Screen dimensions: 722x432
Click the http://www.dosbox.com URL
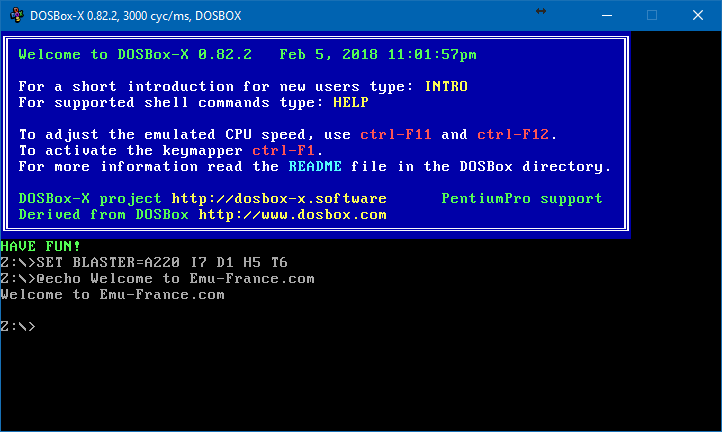coord(292,215)
